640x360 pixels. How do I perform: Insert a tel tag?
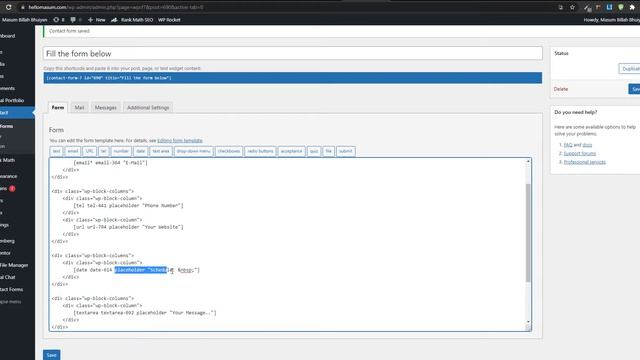point(104,151)
